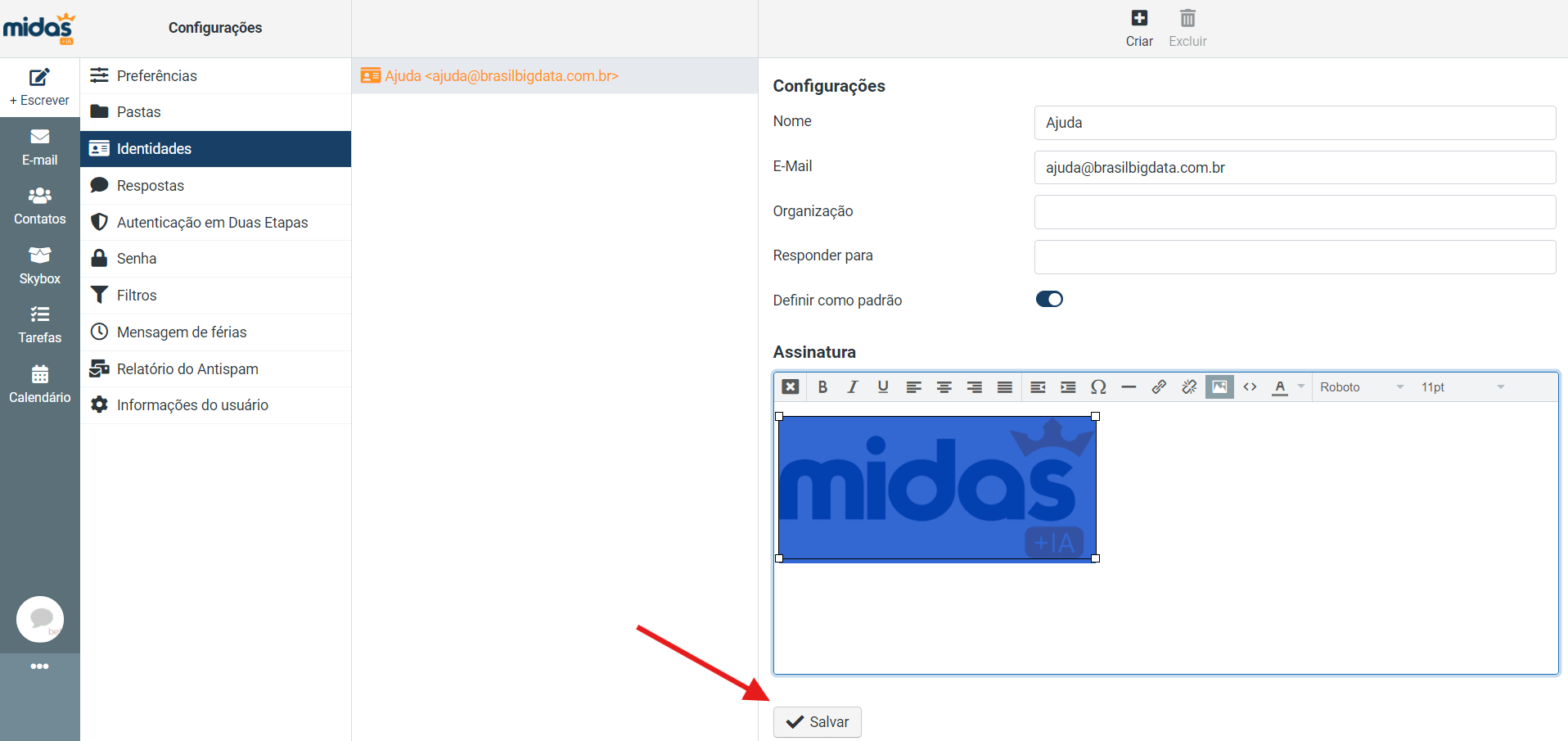The height and width of the screenshot is (741, 1568).
Task: Open source code view icon
Action: (x=1250, y=387)
